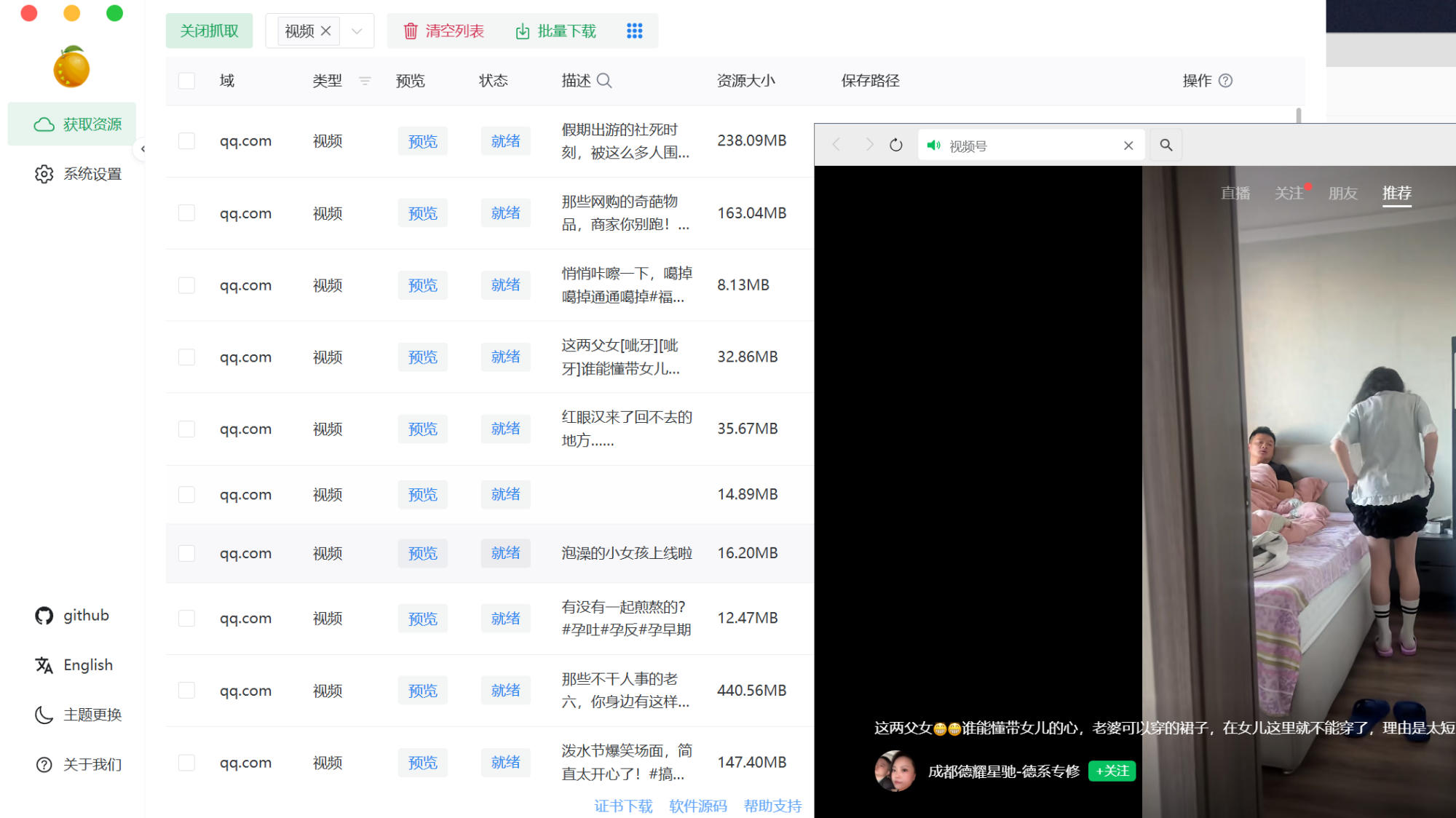Image resolution: width=1456 pixels, height=818 pixels.
Task: Open the blue grid layout icon
Action: click(634, 31)
